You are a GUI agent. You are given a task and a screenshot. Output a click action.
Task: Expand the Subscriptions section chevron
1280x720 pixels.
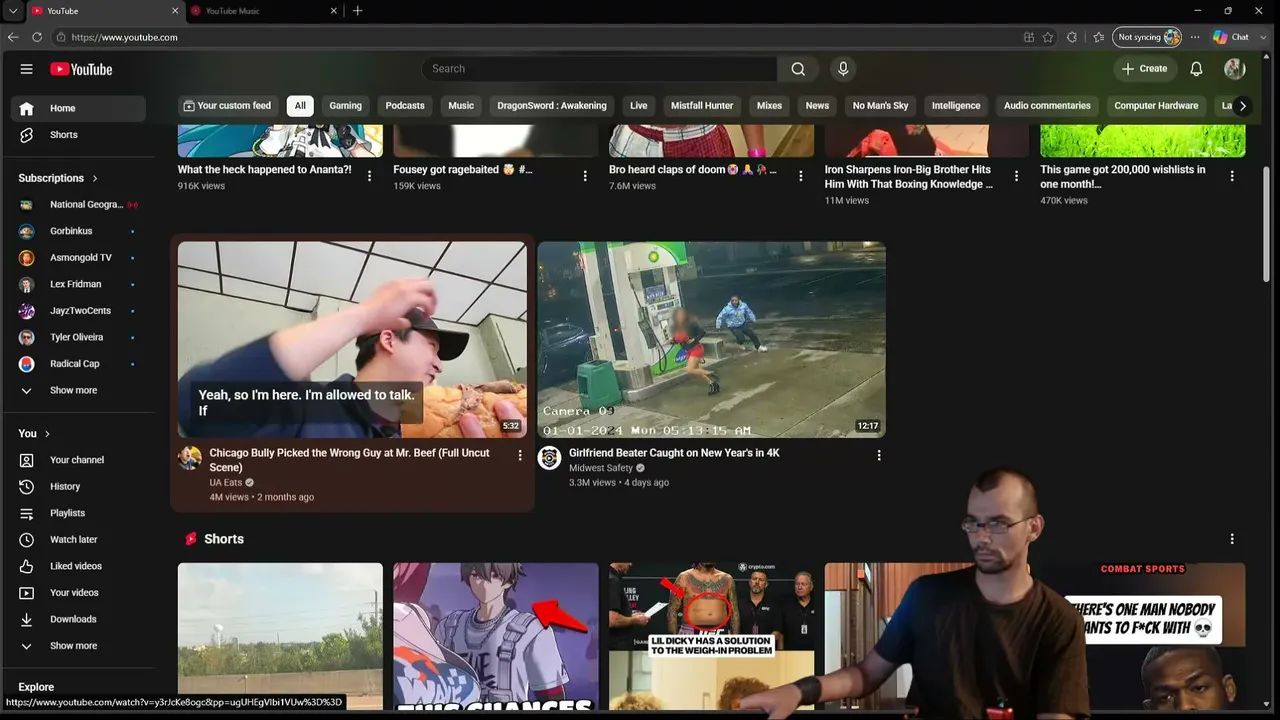click(x=95, y=178)
